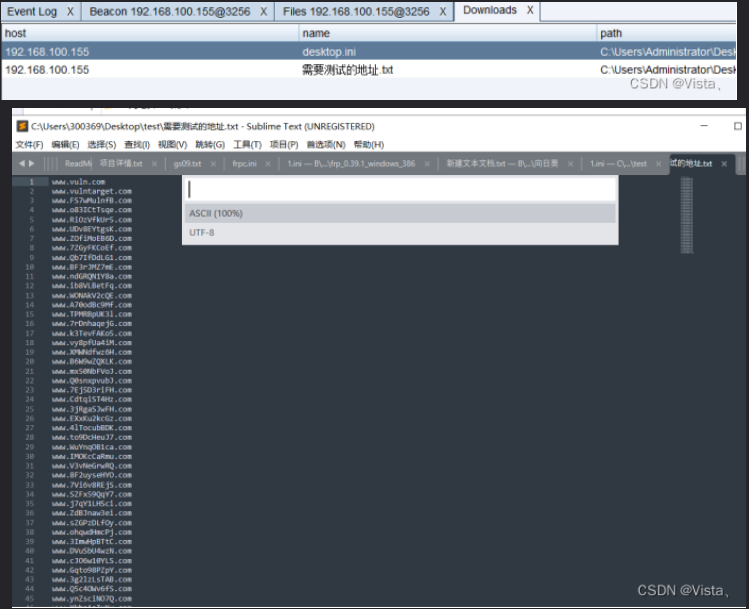Open the Files 192.168.100.155@3256 tab

356,12
